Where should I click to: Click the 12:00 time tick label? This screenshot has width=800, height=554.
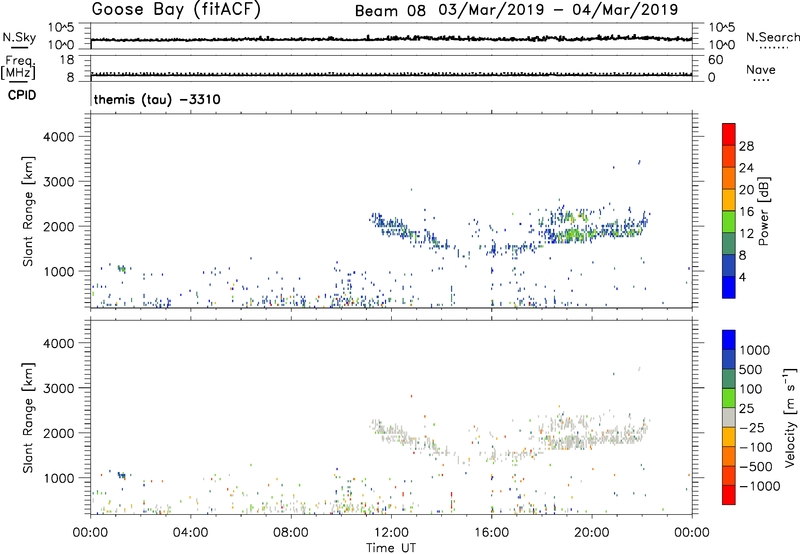pyautogui.click(x=391, y=533)
